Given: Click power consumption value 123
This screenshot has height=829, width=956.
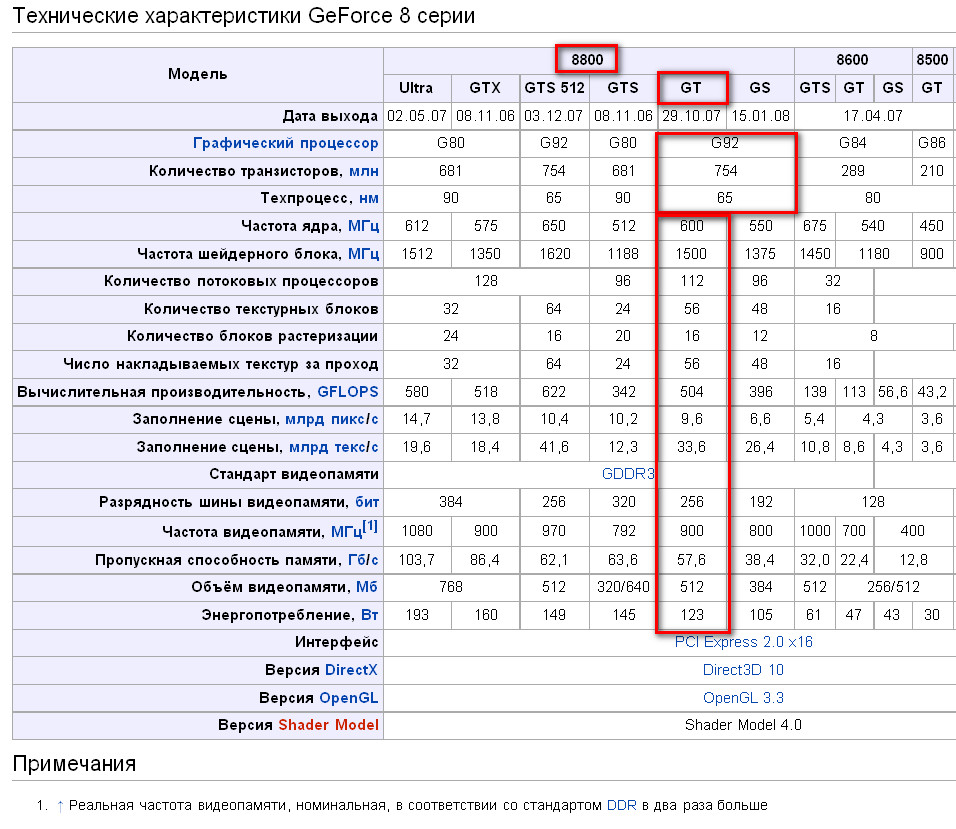Looking at the screenshot, I should [691, 616].
